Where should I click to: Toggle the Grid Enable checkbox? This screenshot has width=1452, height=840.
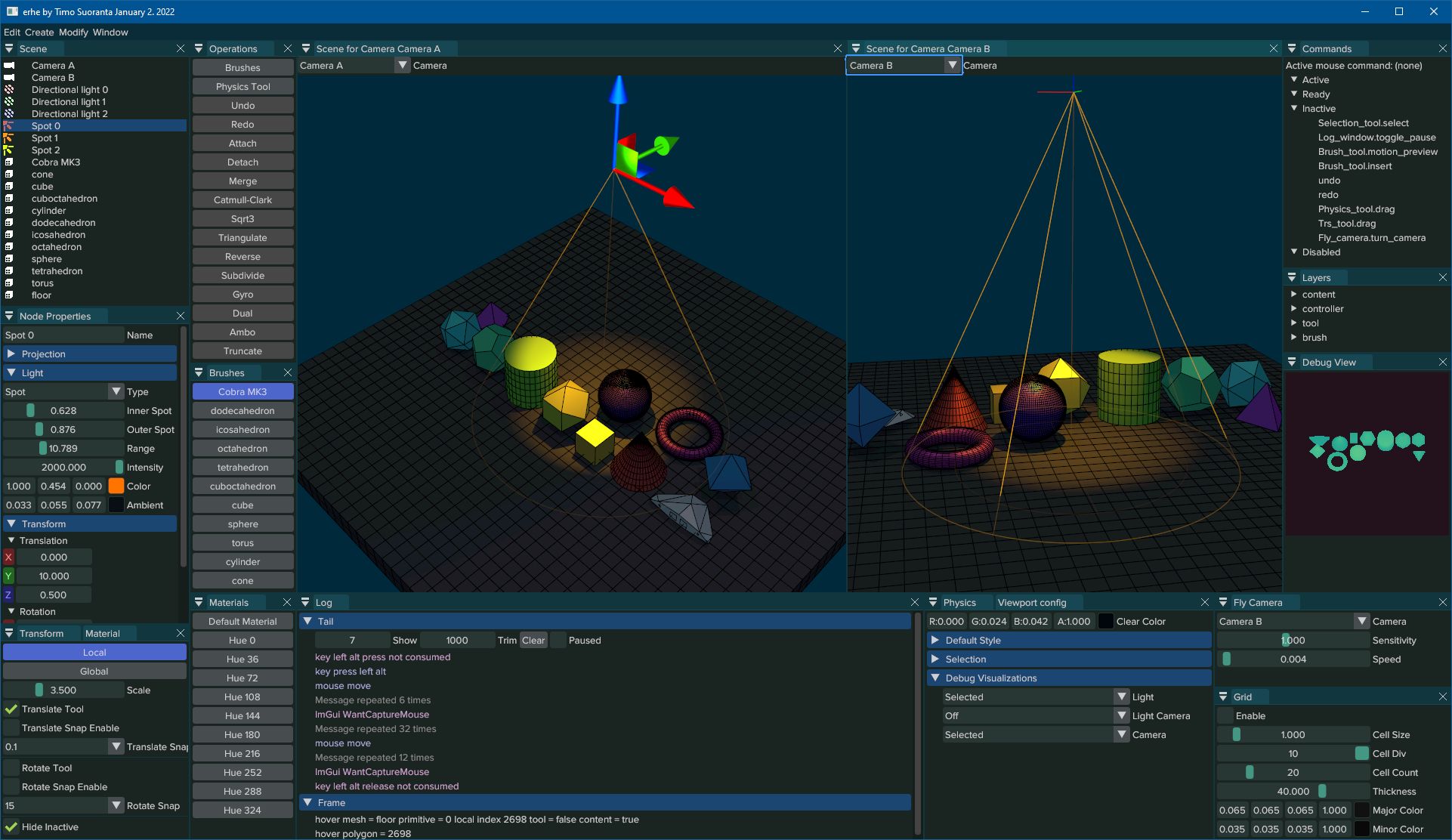pos(1225,716)
